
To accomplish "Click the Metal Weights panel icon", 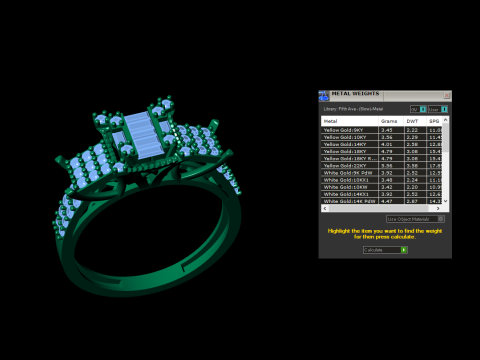I will 324,96.
